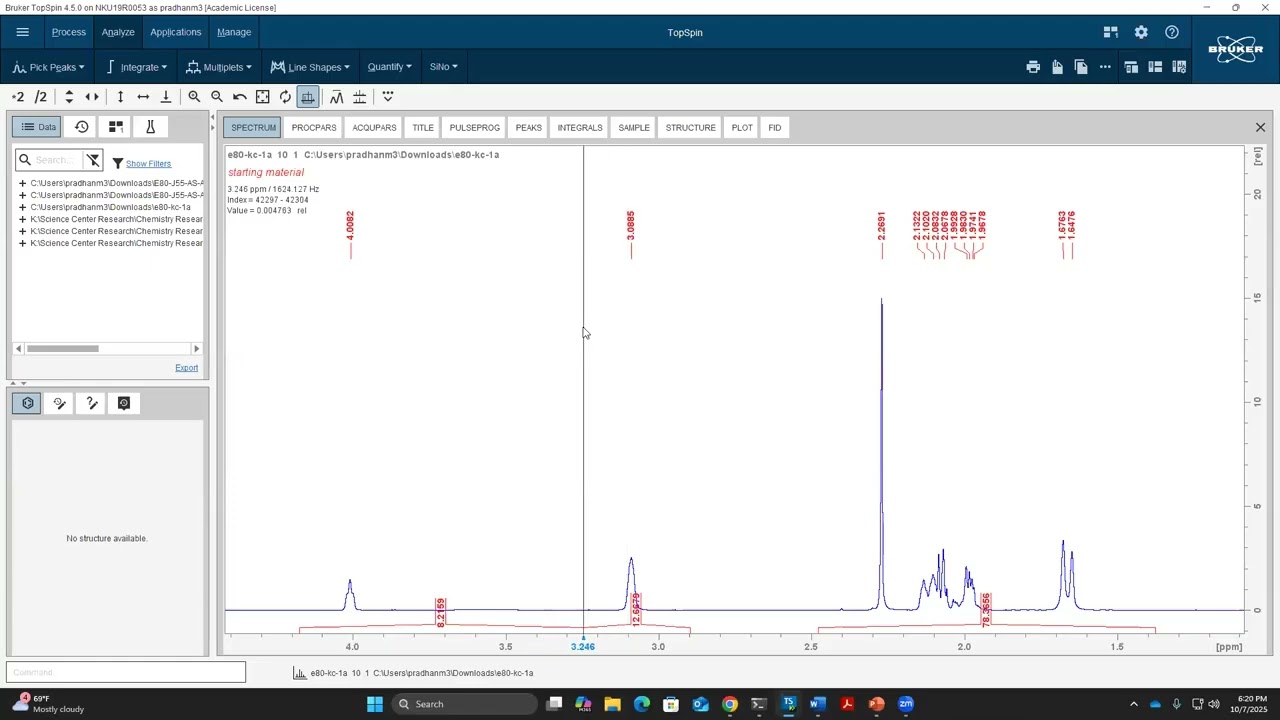Open the Integrate dropdown
Screen dimensions: 1280x720
point(135,67)
